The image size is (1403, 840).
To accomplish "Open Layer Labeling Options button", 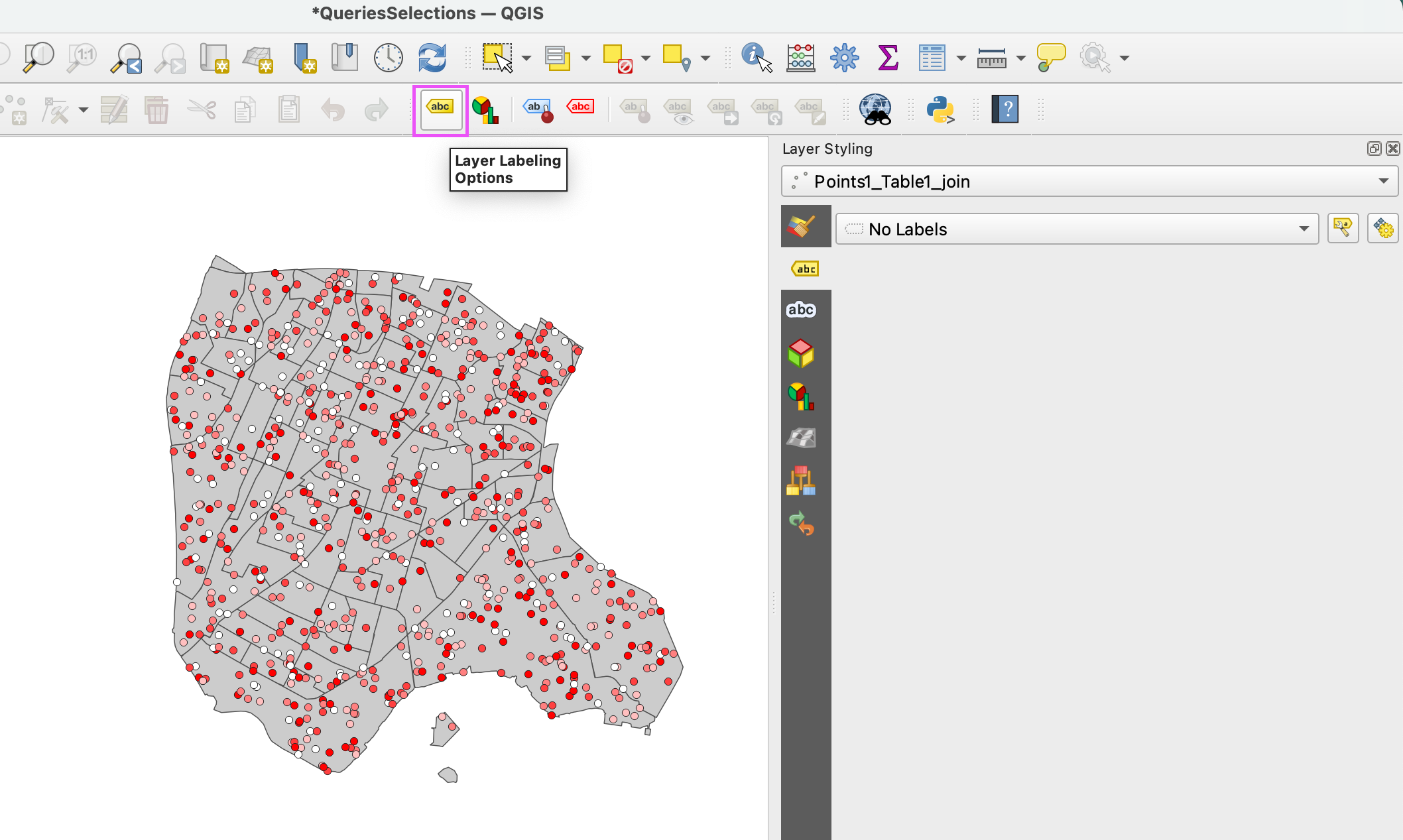I will pos(440,109).
